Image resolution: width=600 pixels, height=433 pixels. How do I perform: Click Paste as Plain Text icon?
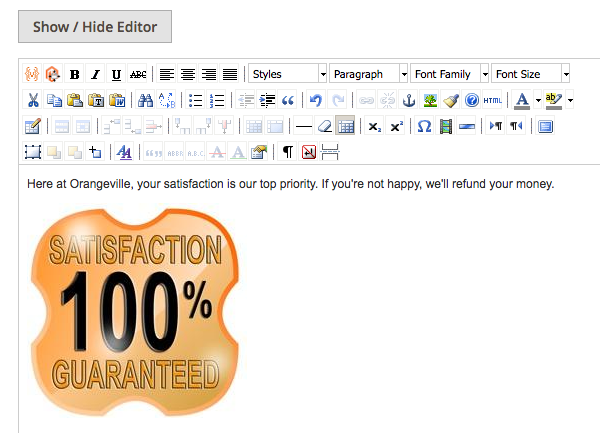click(x=96, y=100)
